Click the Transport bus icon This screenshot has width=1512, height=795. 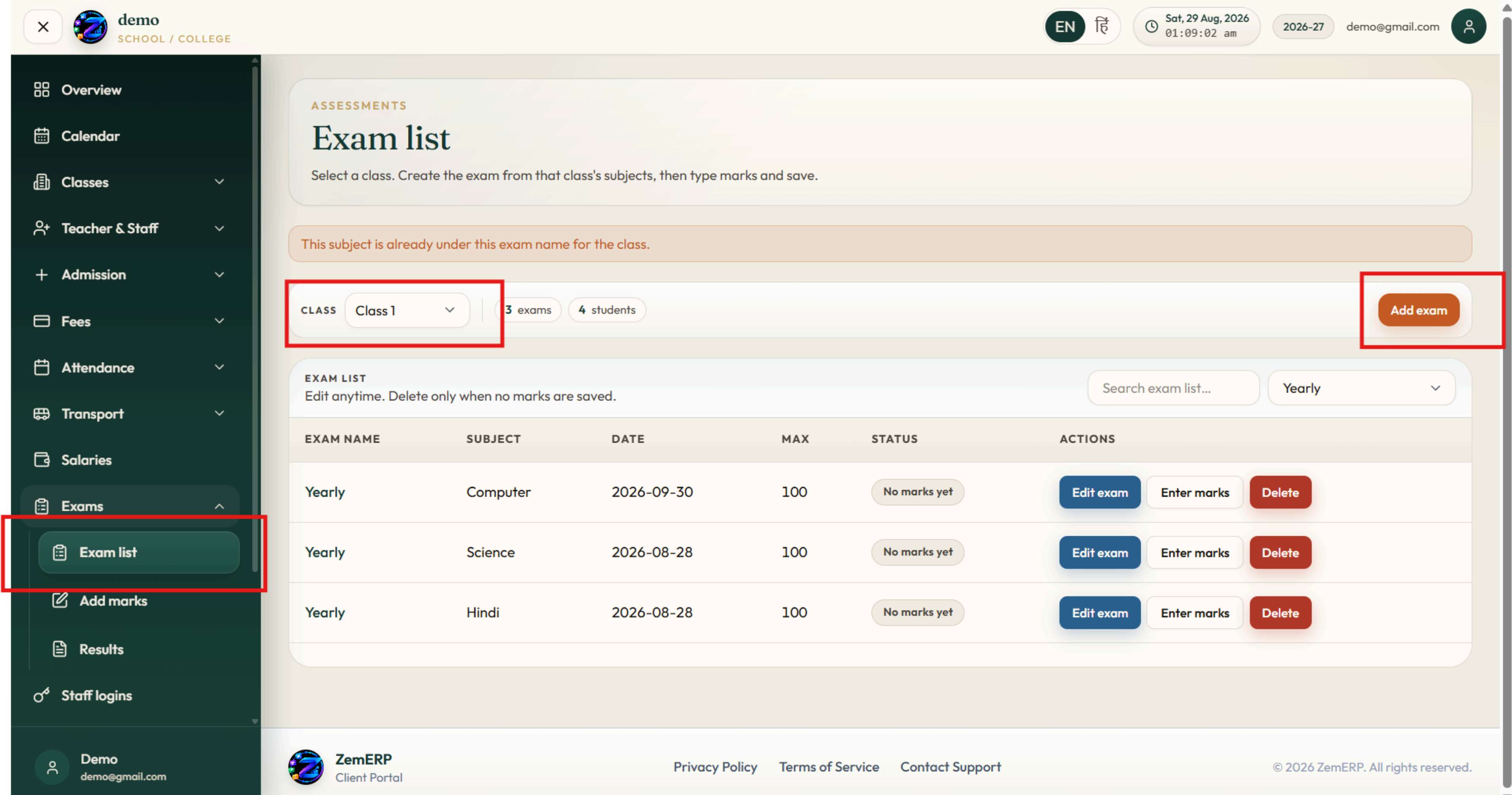[42, 413]
